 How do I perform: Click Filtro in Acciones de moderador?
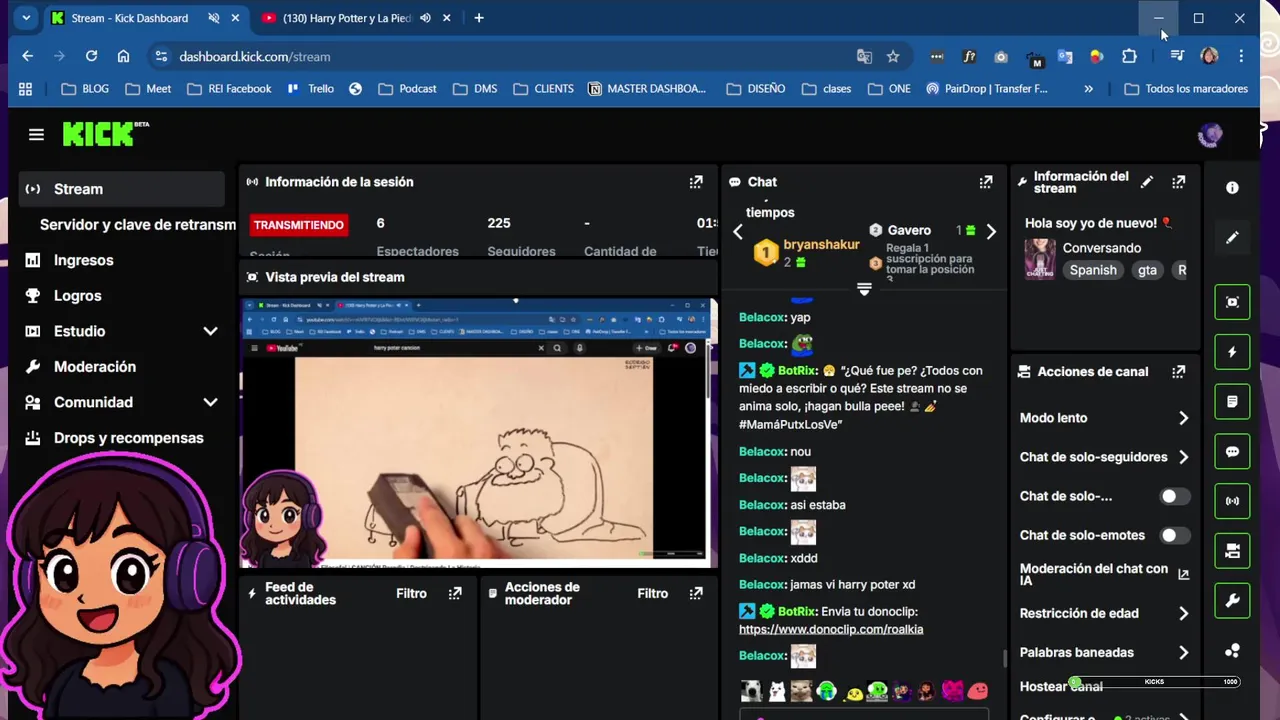coord(652,594)
